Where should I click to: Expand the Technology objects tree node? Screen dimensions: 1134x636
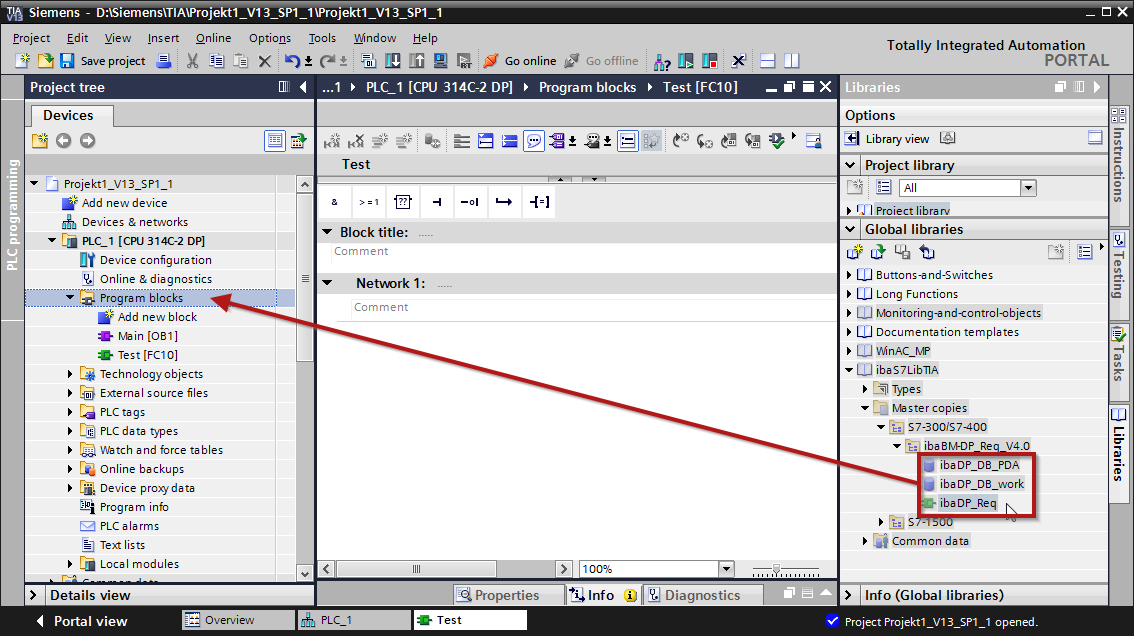tap(71, 374)
